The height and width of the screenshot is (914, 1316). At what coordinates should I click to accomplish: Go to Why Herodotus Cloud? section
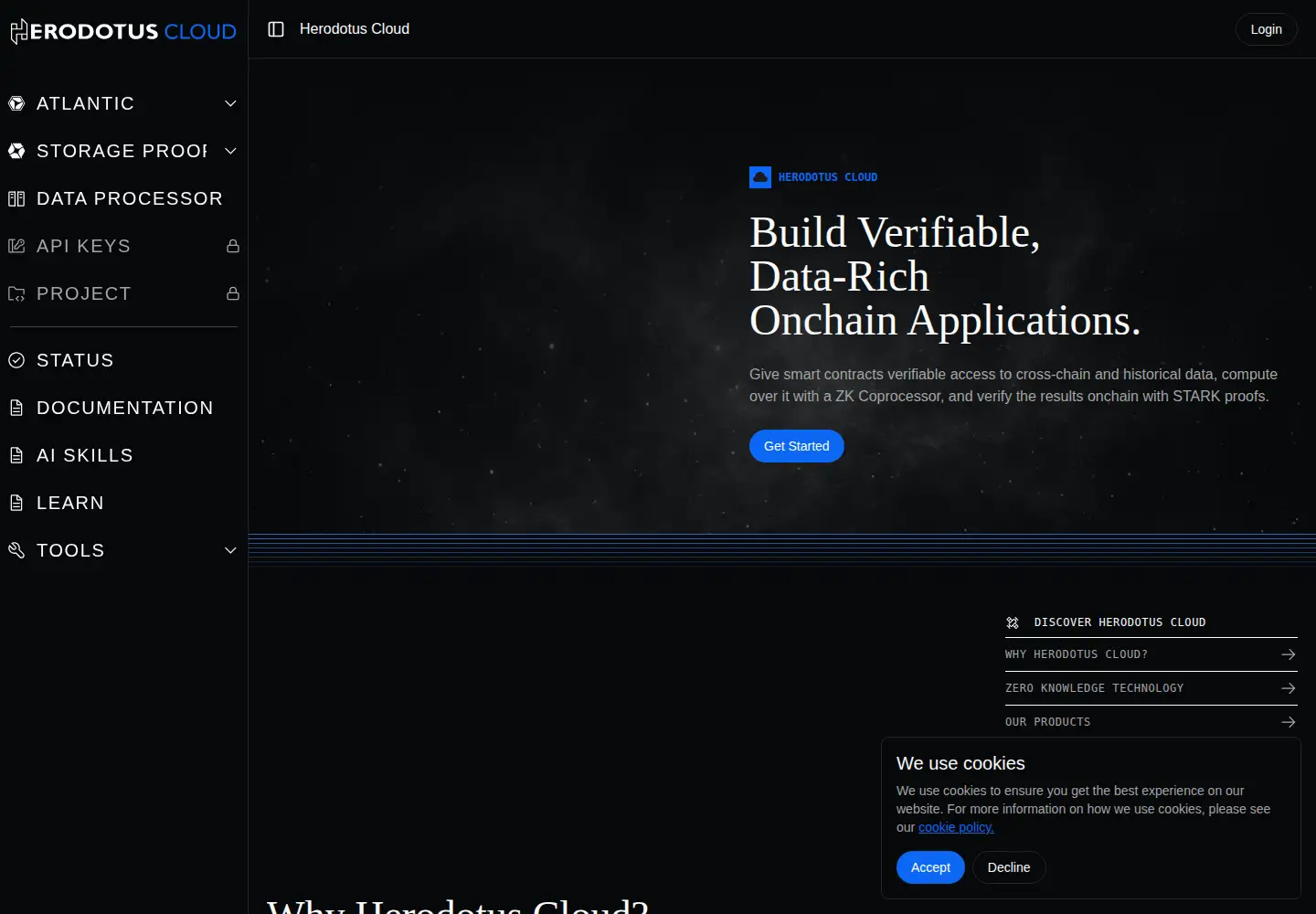(x=1151, y=654)
